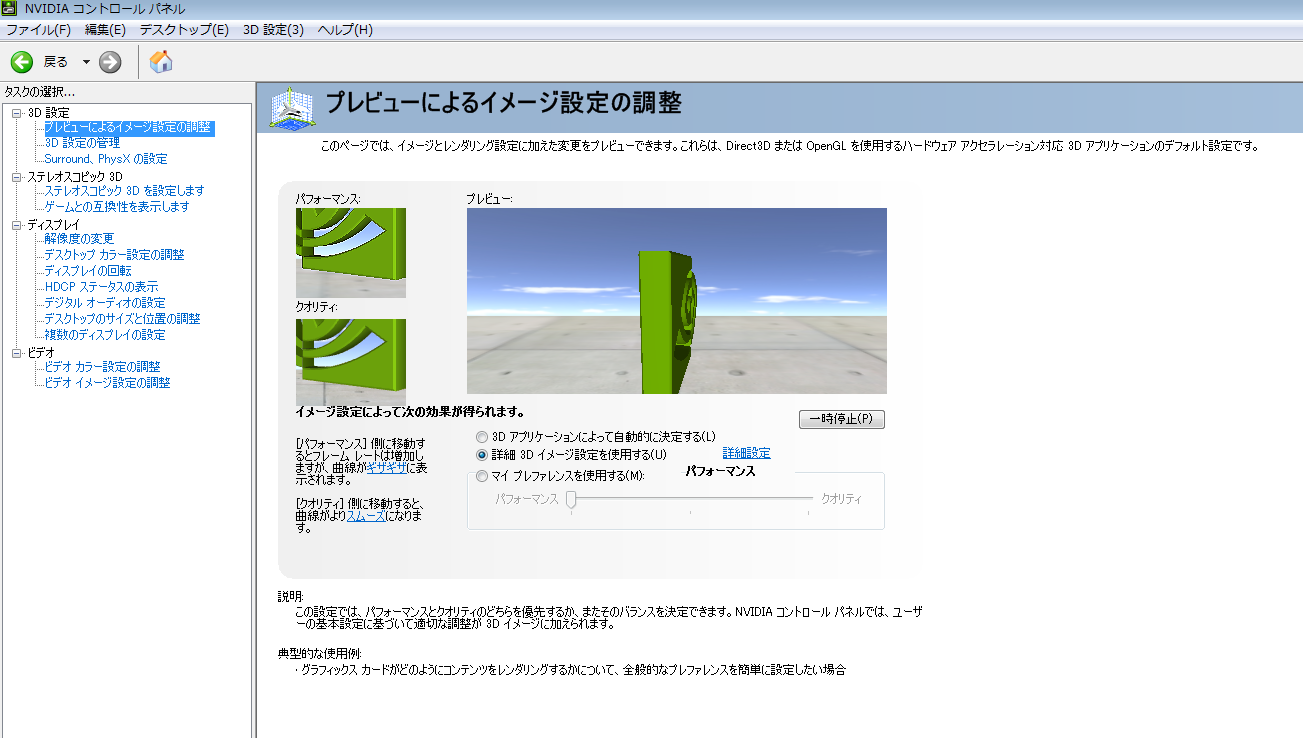Open the ファイル(F) menu
1303x738 pixels.
click(x=38, y=30)
